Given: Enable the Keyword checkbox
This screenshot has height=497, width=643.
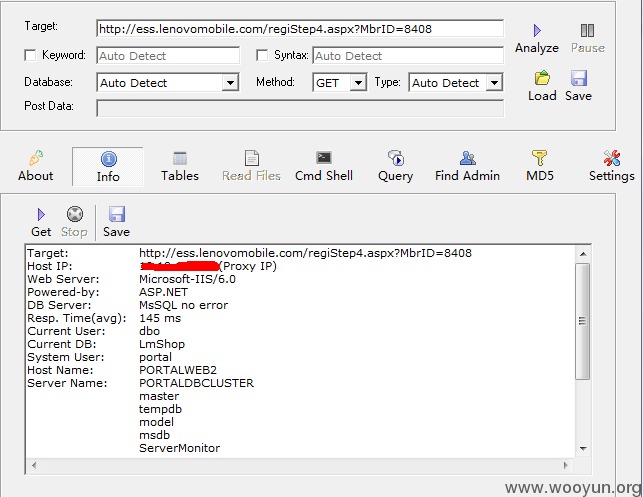Looking at the screenshot, I should pyautogui.click(x=30, y=55).
